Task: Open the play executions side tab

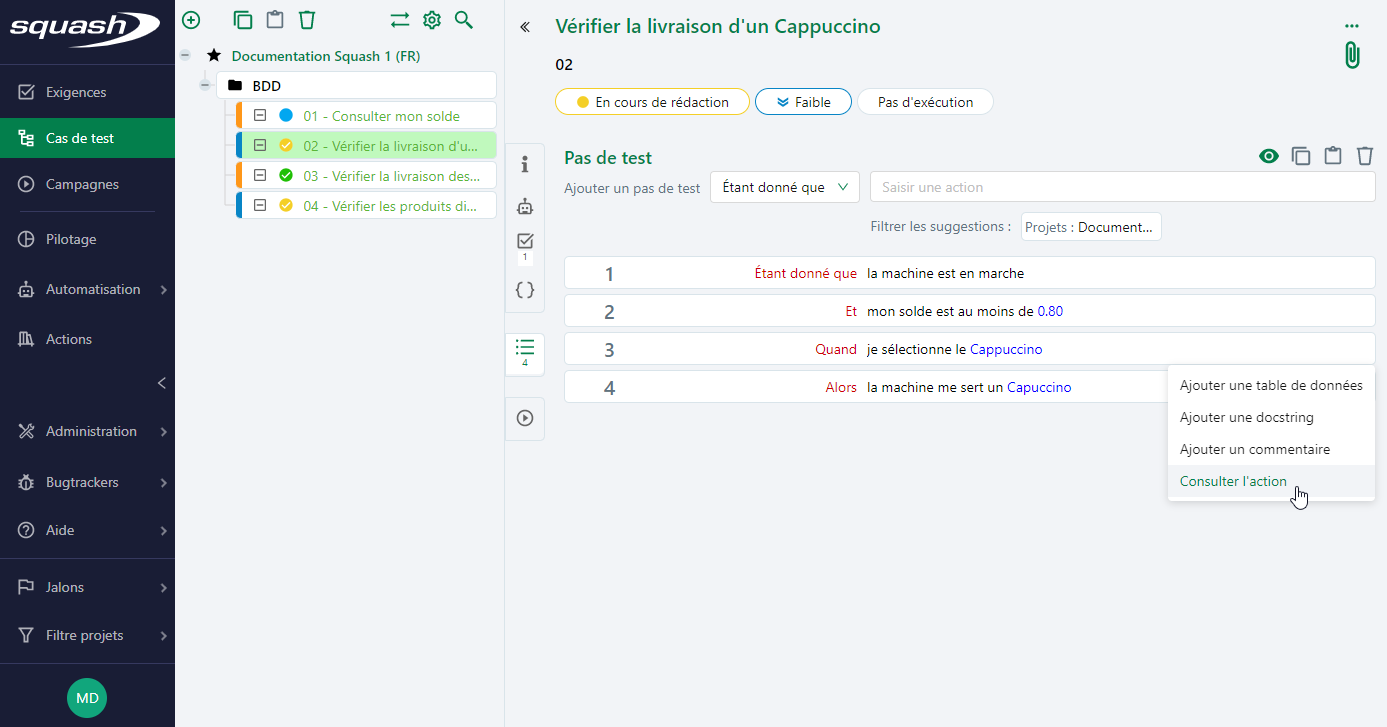Action: (525, 418)
